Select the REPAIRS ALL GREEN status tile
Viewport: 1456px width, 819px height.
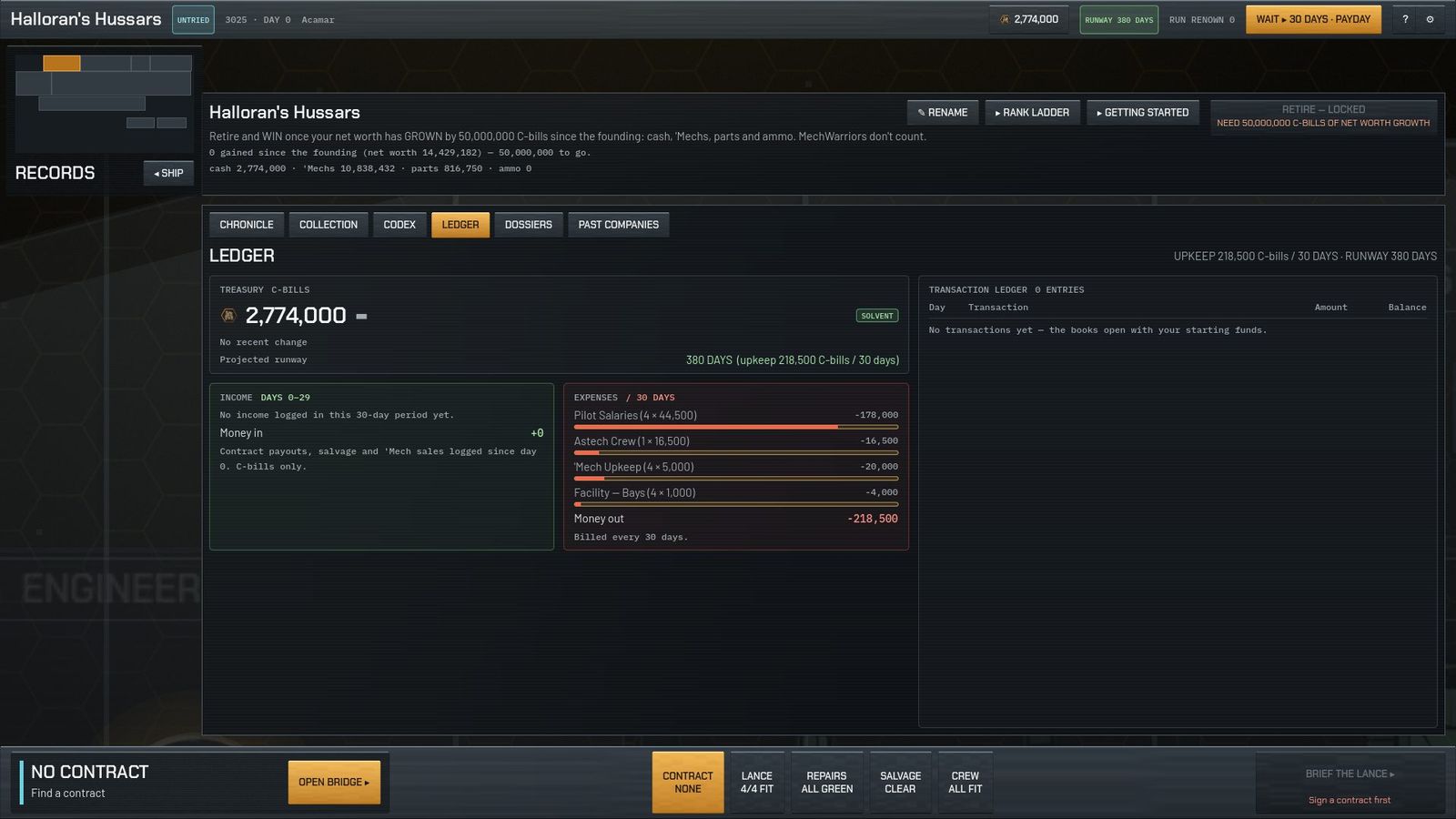pos(827,783)
